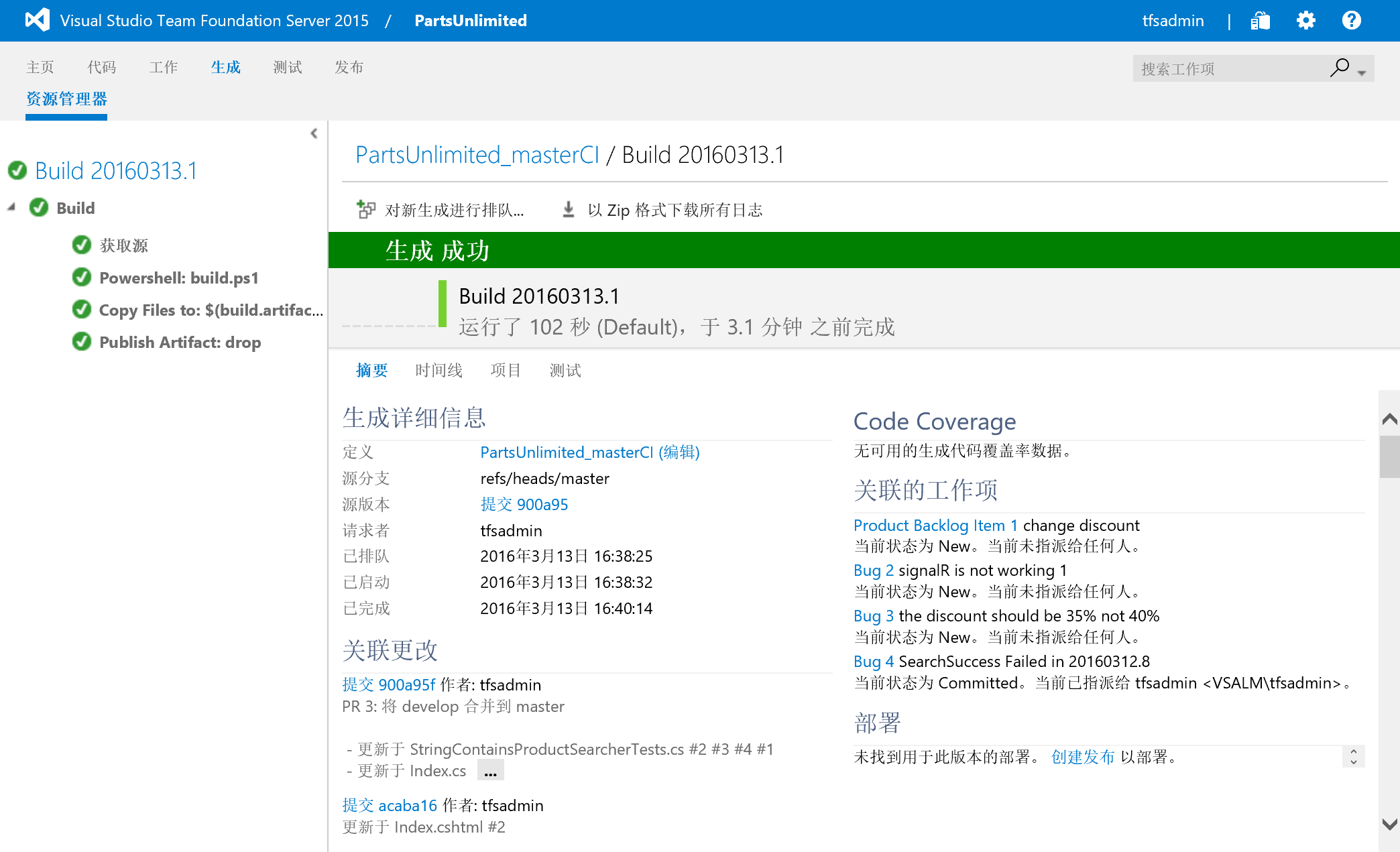Image resolution: width=1400 pixels, height=852 pixels.
Task: Open the 测试 hub in top navigation
Action: [x=288, y=67]
